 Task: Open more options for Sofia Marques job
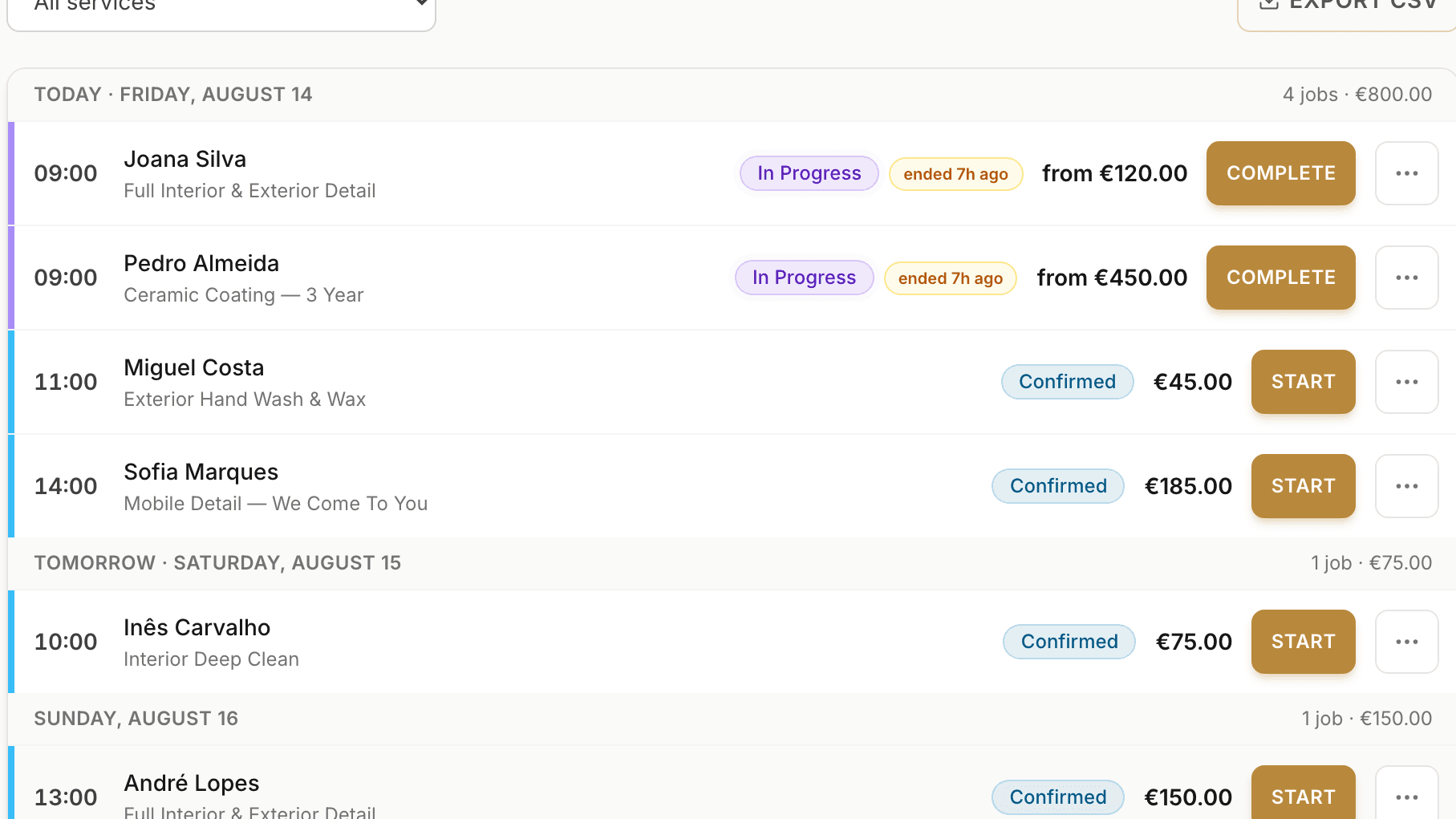pyautogui.click(x=1406, y=486)
